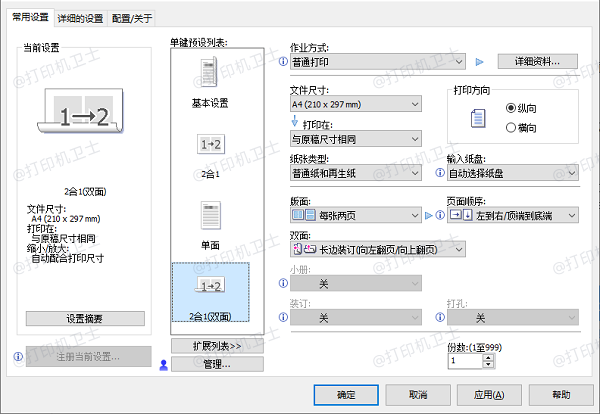600x414 pixels.
Task: Click the 注册当前设置... button
Action: pos(88,357)
